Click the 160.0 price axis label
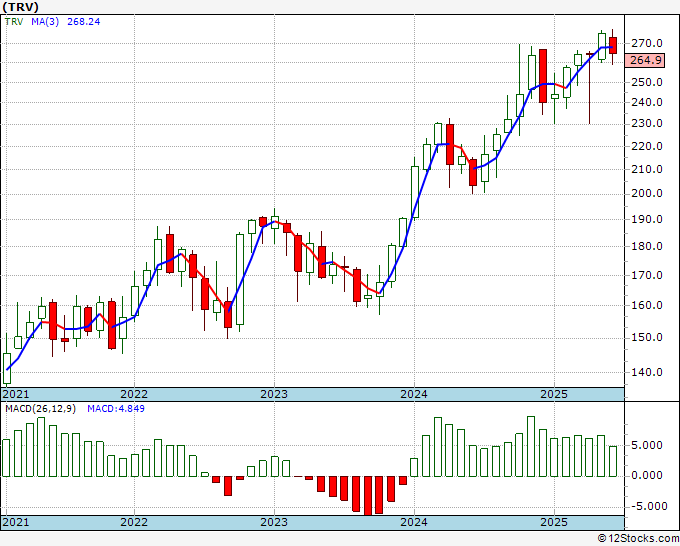The image size is (680, 546). [x=647, y=305]
